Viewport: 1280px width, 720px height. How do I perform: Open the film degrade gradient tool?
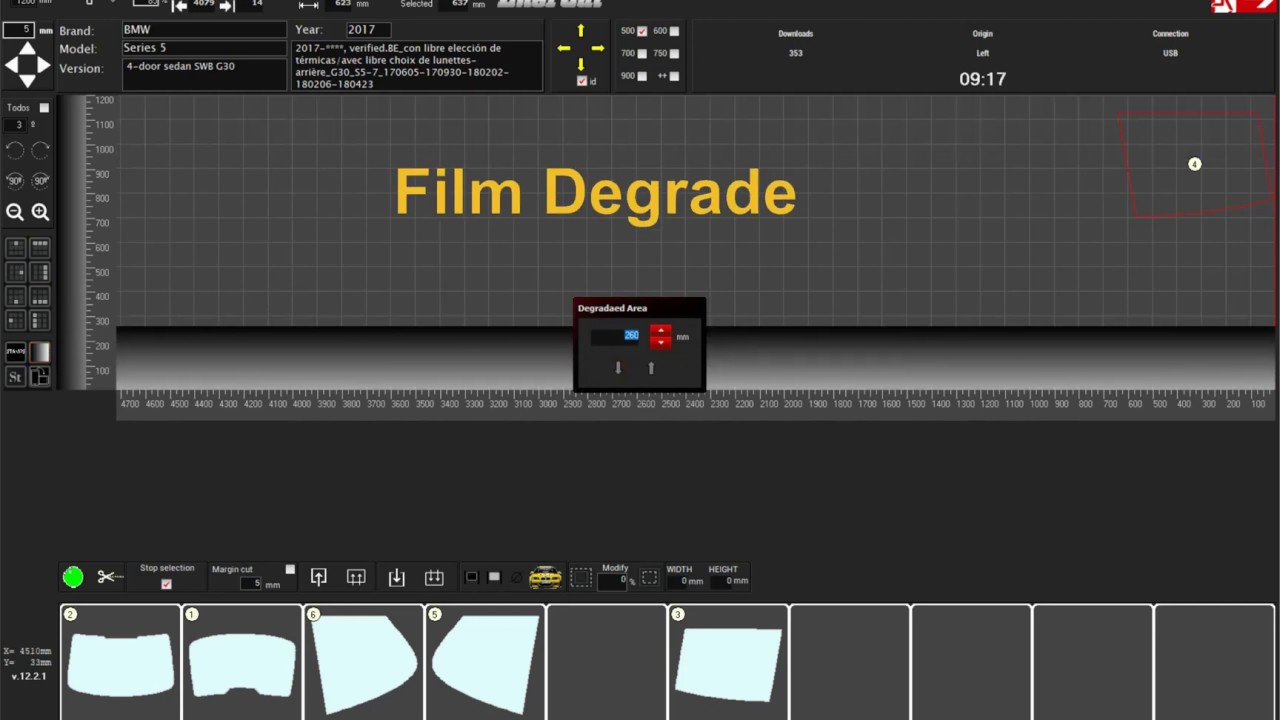coord(40,352)
